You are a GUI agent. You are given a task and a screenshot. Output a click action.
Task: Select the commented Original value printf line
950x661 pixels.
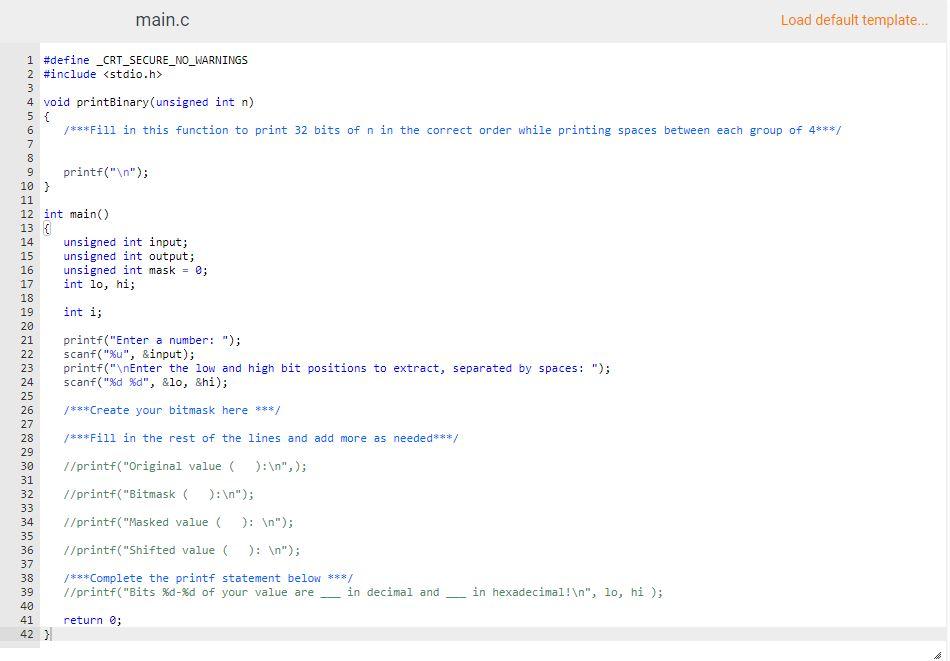pos(185,466)
